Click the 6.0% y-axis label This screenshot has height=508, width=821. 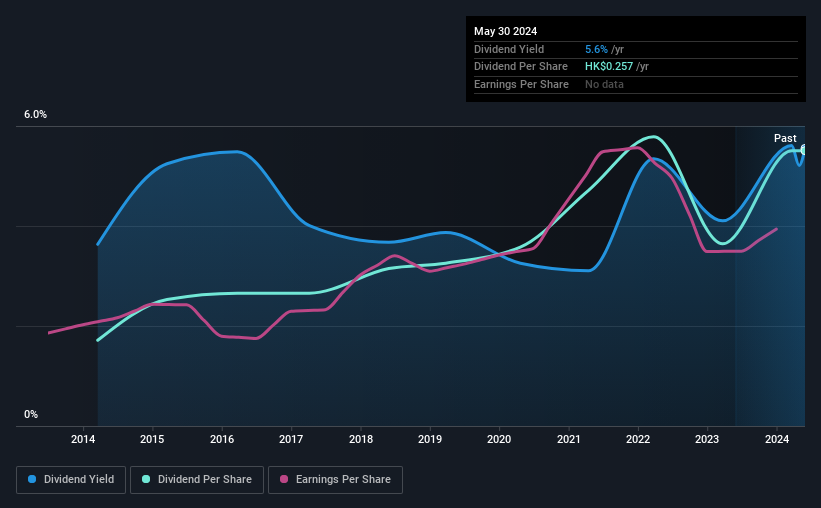(x=36, y=114)
